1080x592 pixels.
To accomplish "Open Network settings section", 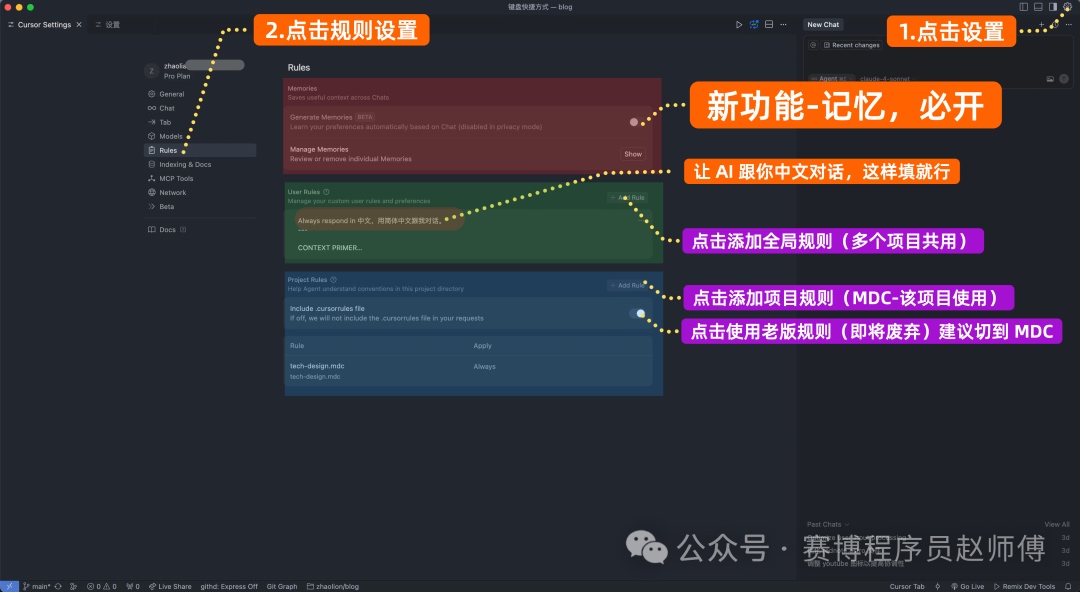I will [200, 193].
